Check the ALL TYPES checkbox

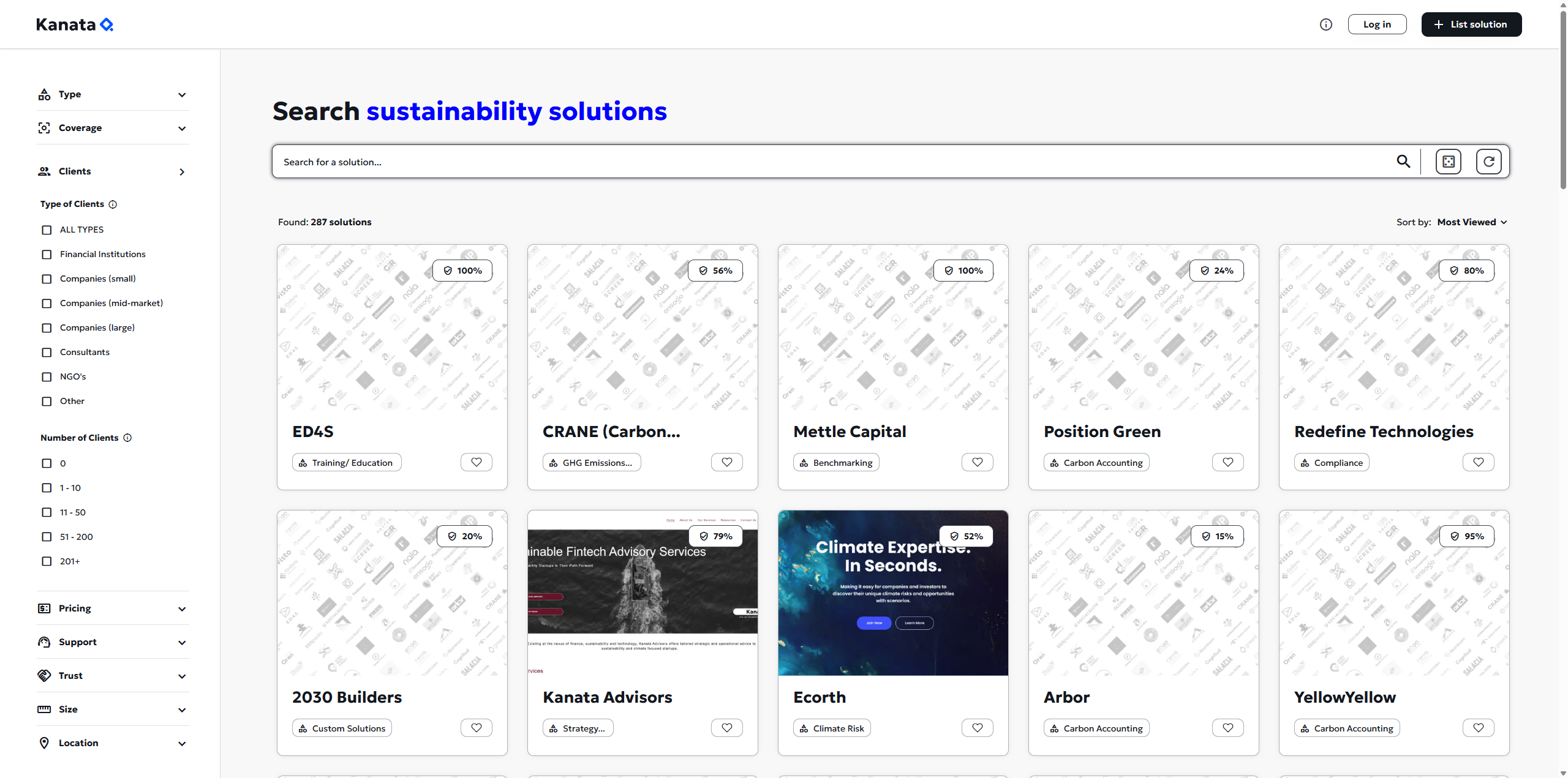(x=47, y=230)
